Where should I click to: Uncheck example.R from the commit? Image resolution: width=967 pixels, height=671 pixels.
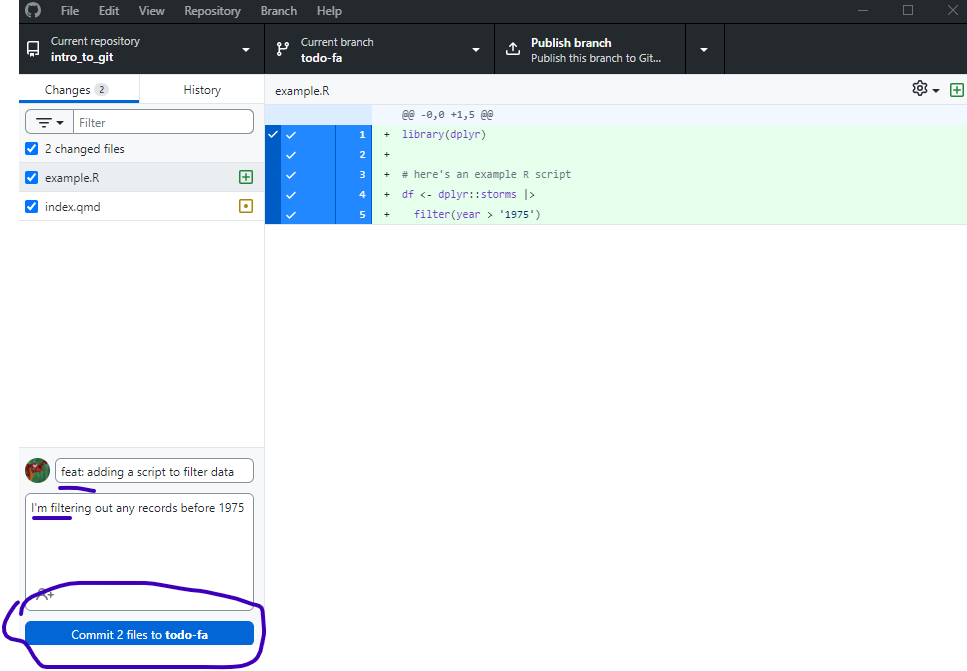[29, 177]
